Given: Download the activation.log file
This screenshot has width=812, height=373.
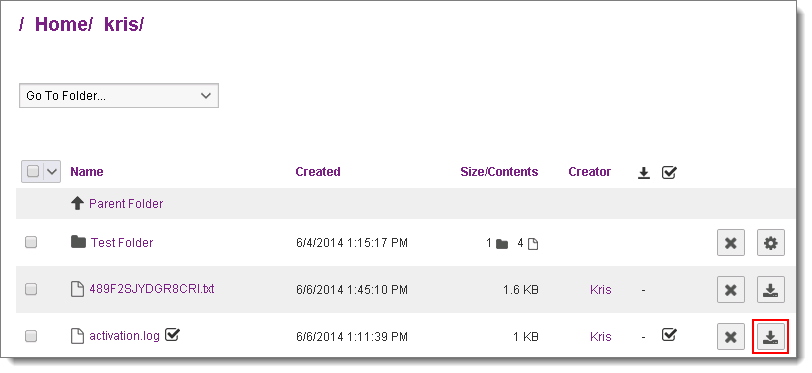Looking at the screenshot, I should [771, 337].
